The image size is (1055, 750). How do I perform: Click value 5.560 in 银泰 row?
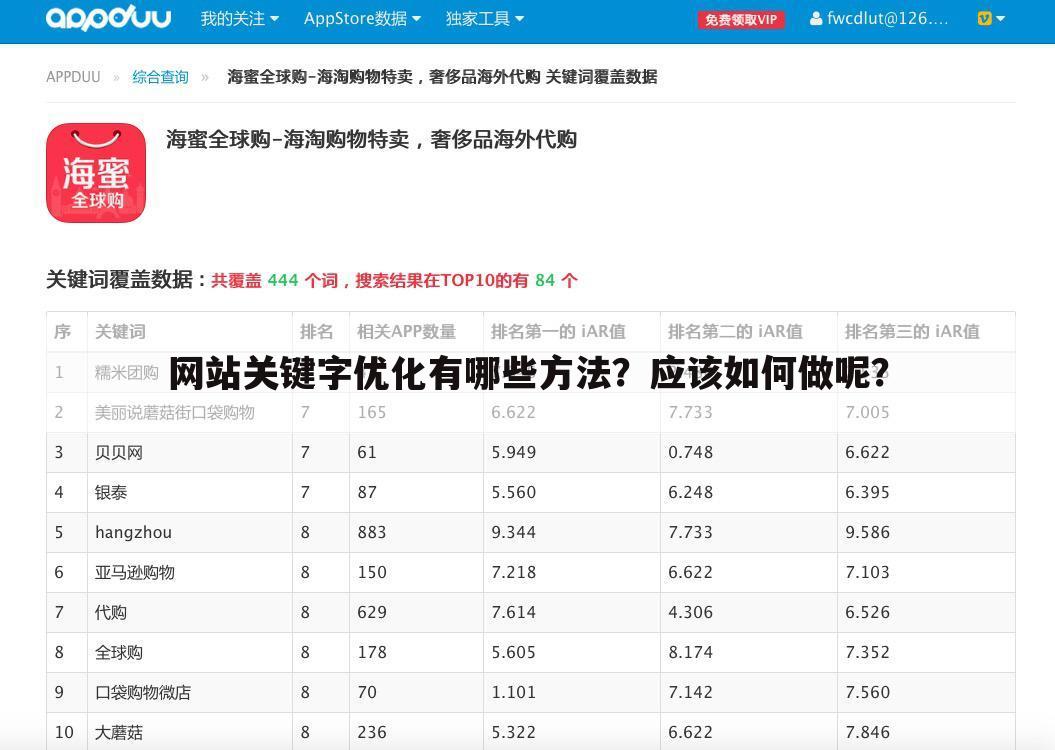pyautogui.click(x=513, y=492)
